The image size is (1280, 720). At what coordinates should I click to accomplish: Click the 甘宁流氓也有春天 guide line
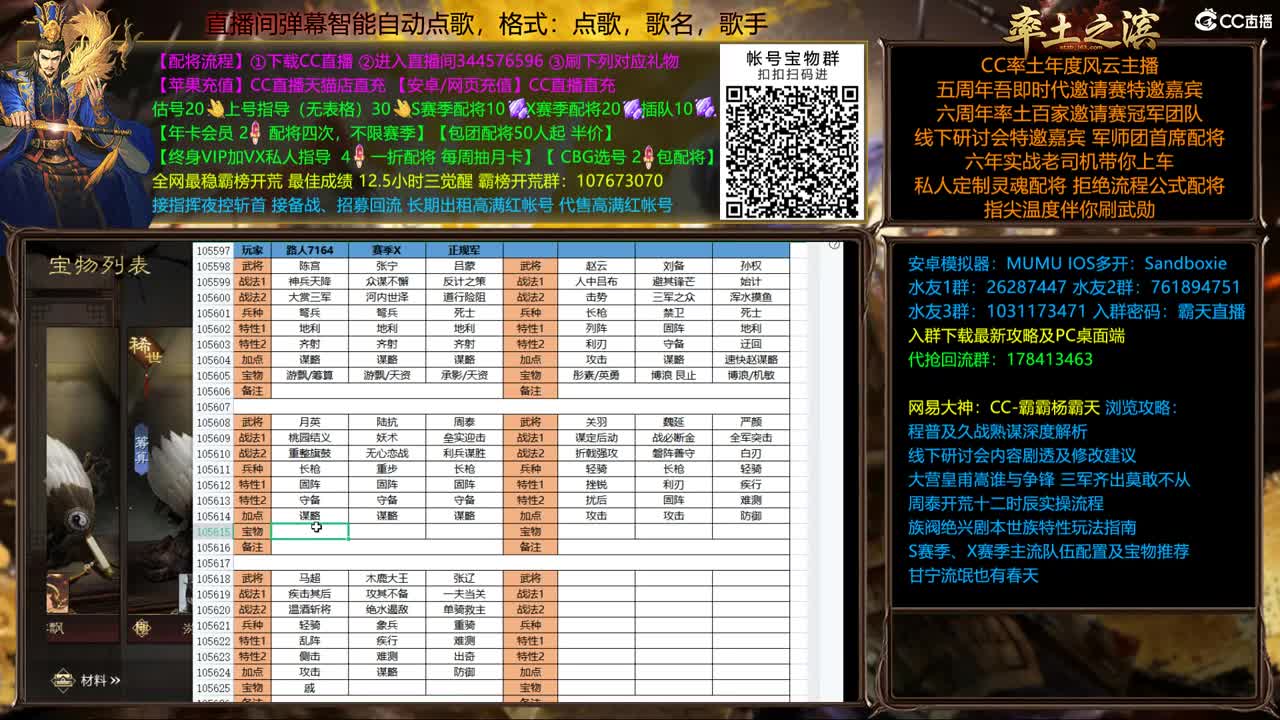[973, 575]
